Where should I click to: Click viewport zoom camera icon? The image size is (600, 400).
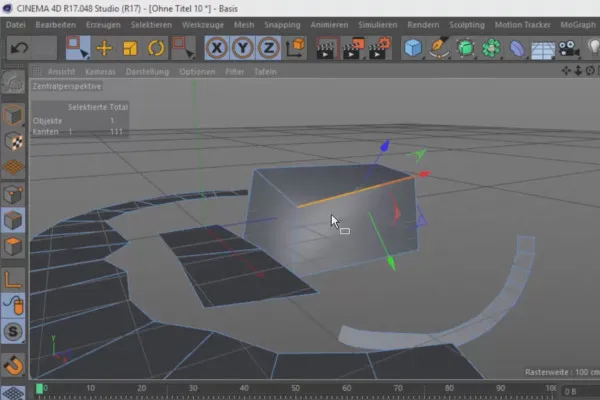click(578, 70)
